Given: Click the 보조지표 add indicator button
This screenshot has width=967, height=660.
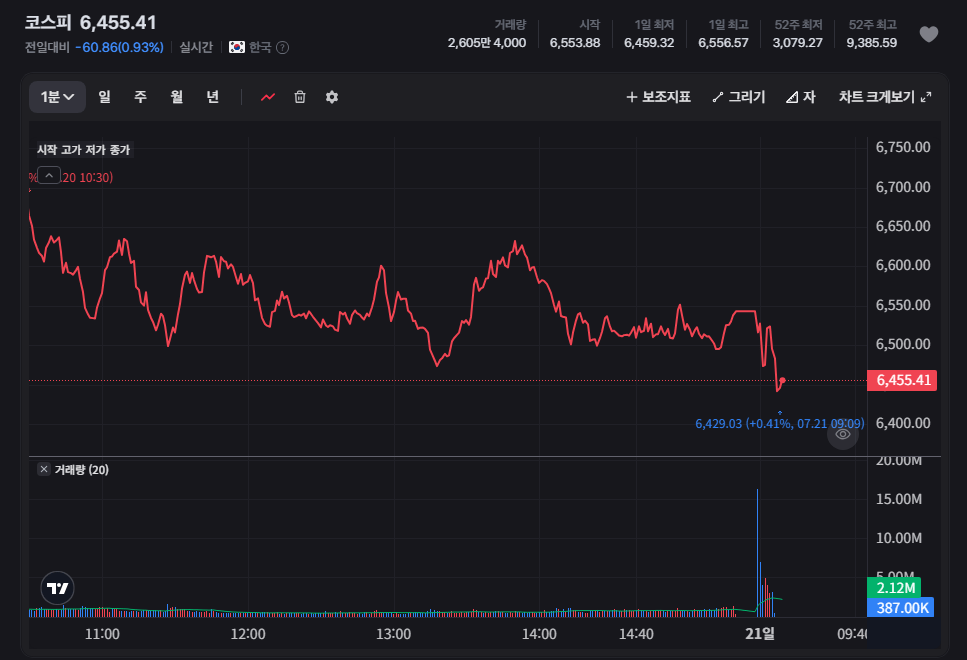Looking at the screenshot, I should pyautogui.click(x=658, y=97).
